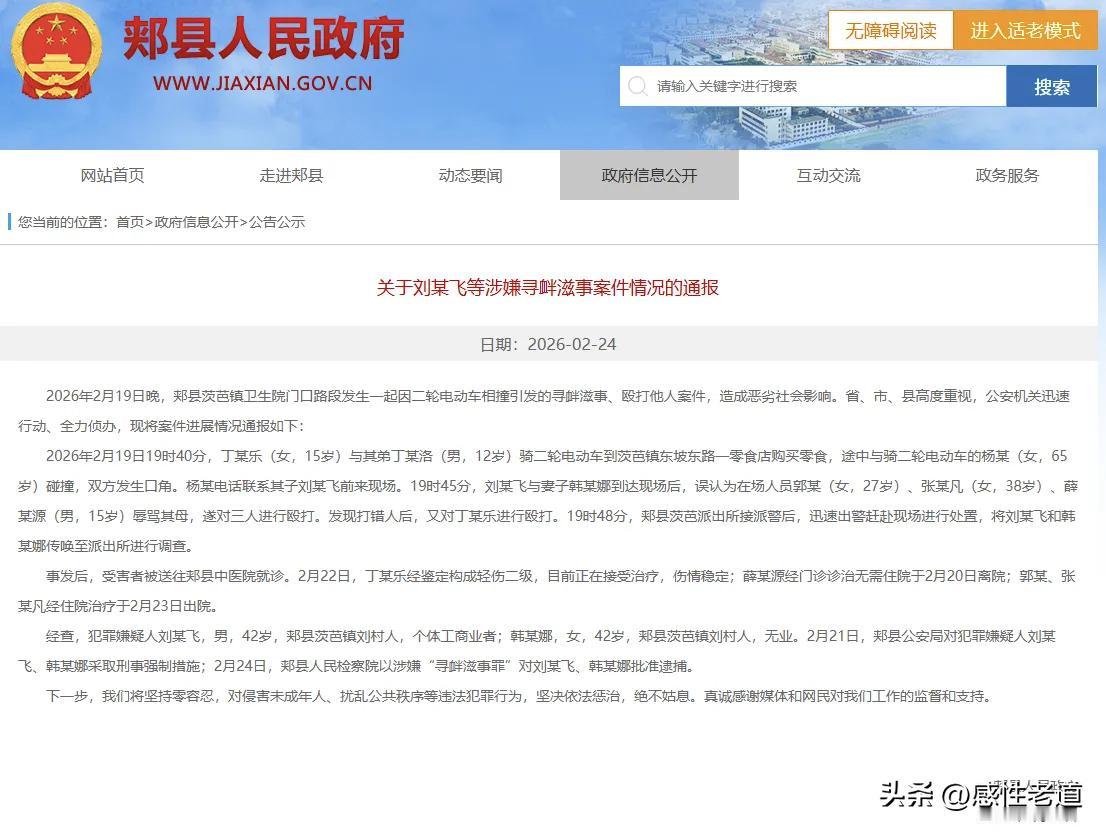Click paragraph starting 经查，犯罪嫌疑人刘某飞
This screenshot has height=832, width=1106.
[x=537, y=651]
